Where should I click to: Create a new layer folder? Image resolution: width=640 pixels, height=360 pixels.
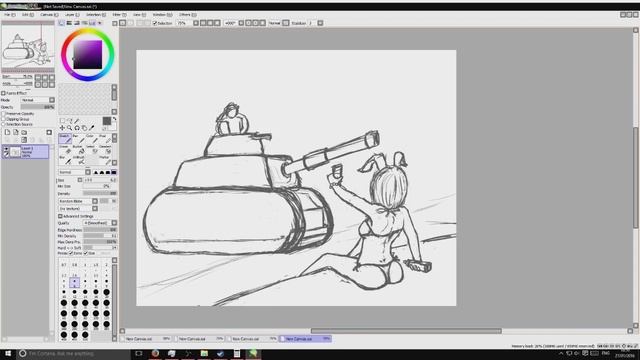click(24, 132)
